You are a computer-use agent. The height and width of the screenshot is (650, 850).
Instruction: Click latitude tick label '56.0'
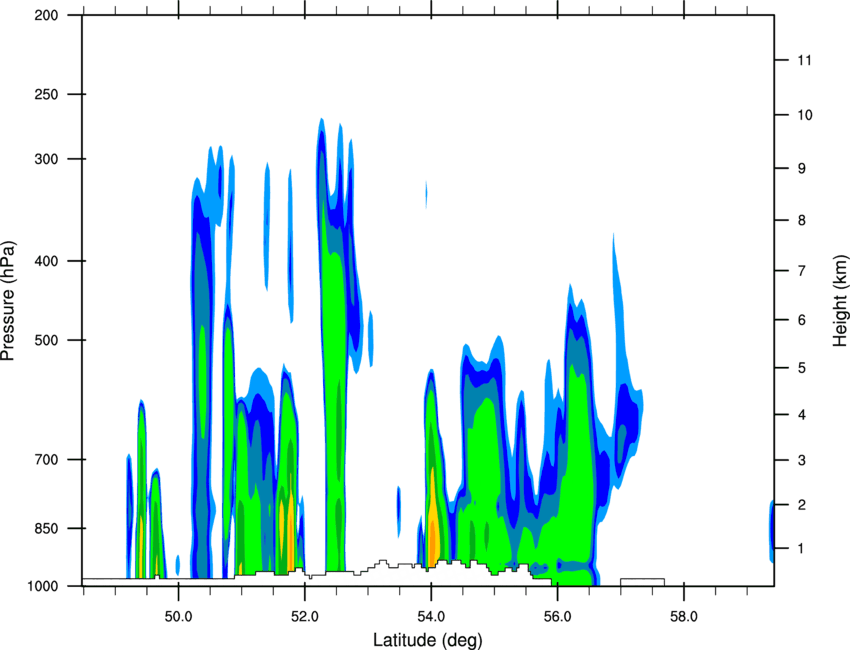[558, 617]
